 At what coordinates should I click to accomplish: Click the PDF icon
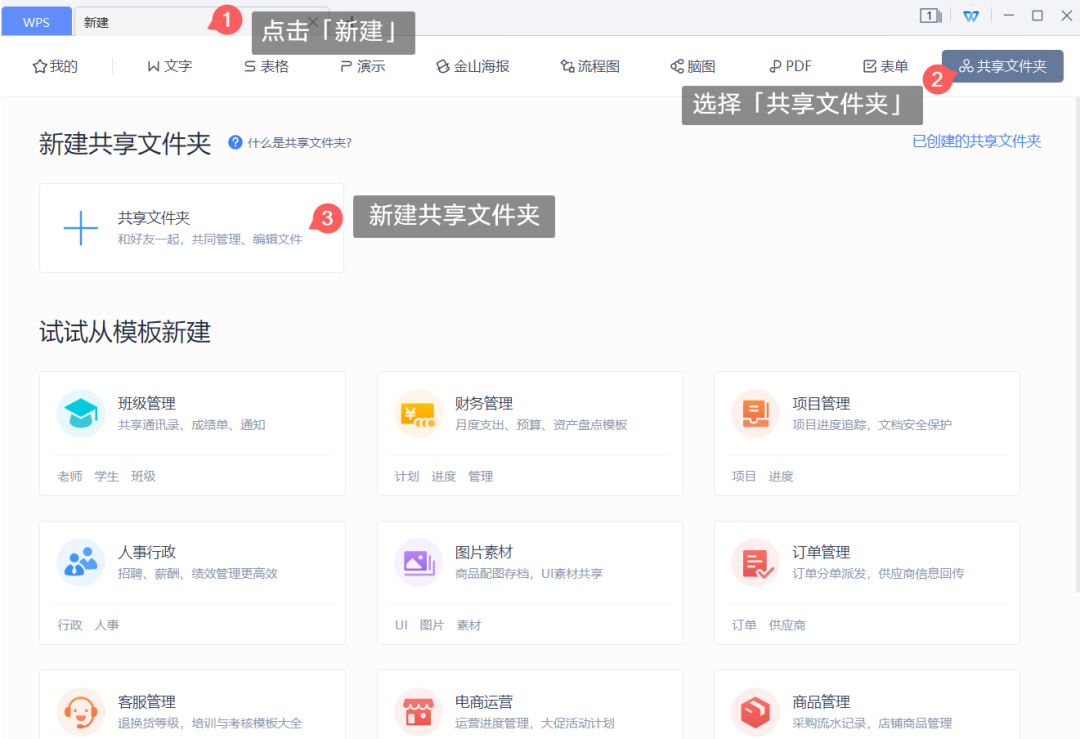click(x=775, y=66)
